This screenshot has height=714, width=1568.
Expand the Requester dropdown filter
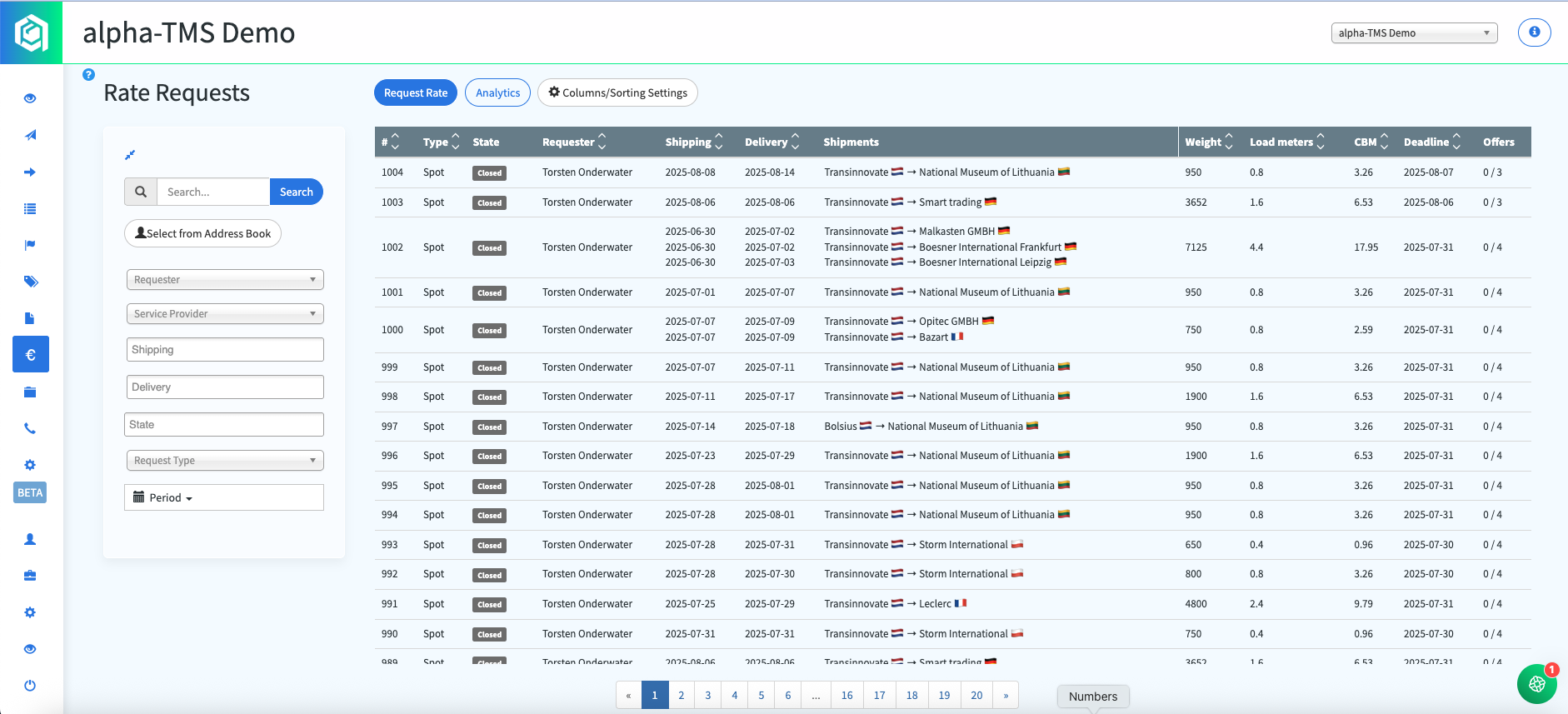[x=225, y=280]
